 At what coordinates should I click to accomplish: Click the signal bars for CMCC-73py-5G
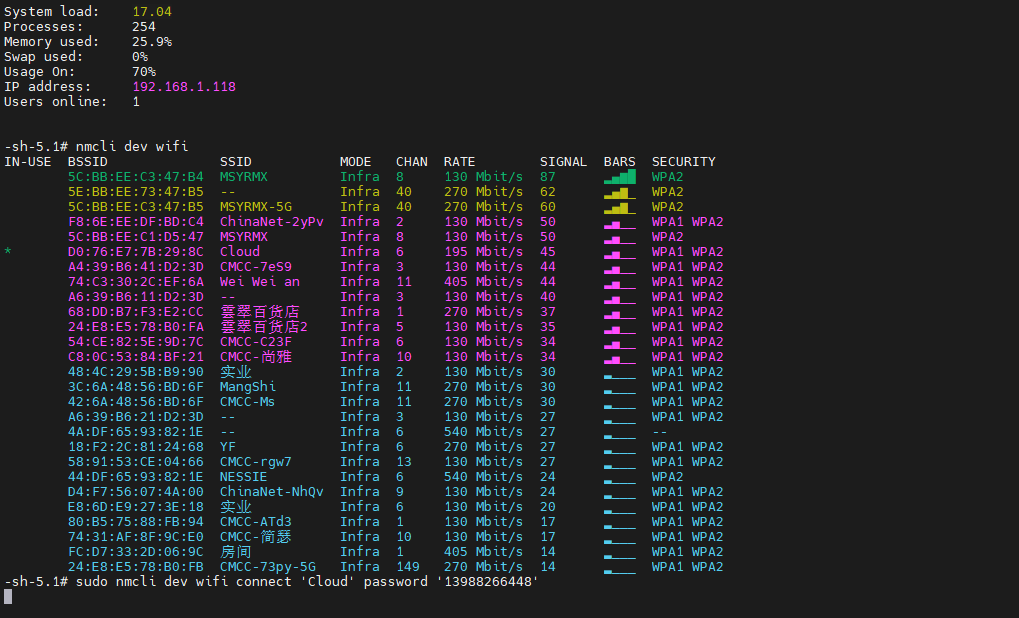pos(619,567)
